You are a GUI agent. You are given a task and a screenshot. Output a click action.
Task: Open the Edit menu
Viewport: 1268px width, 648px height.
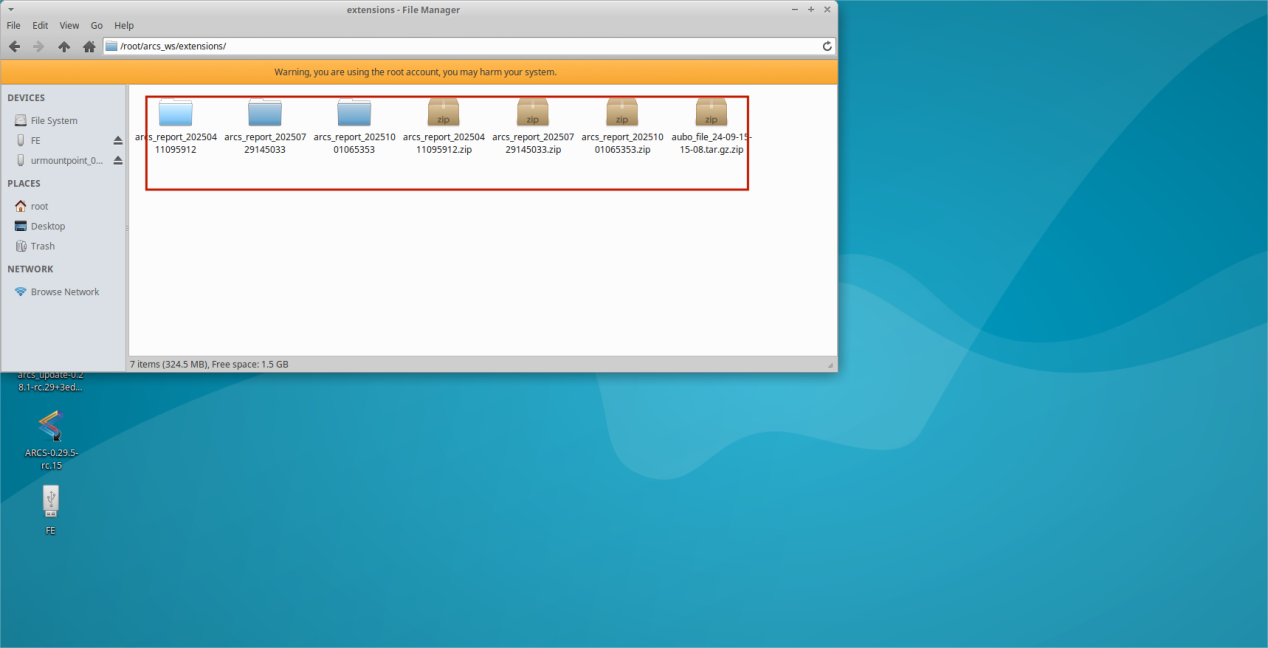[x=40, y=25]
